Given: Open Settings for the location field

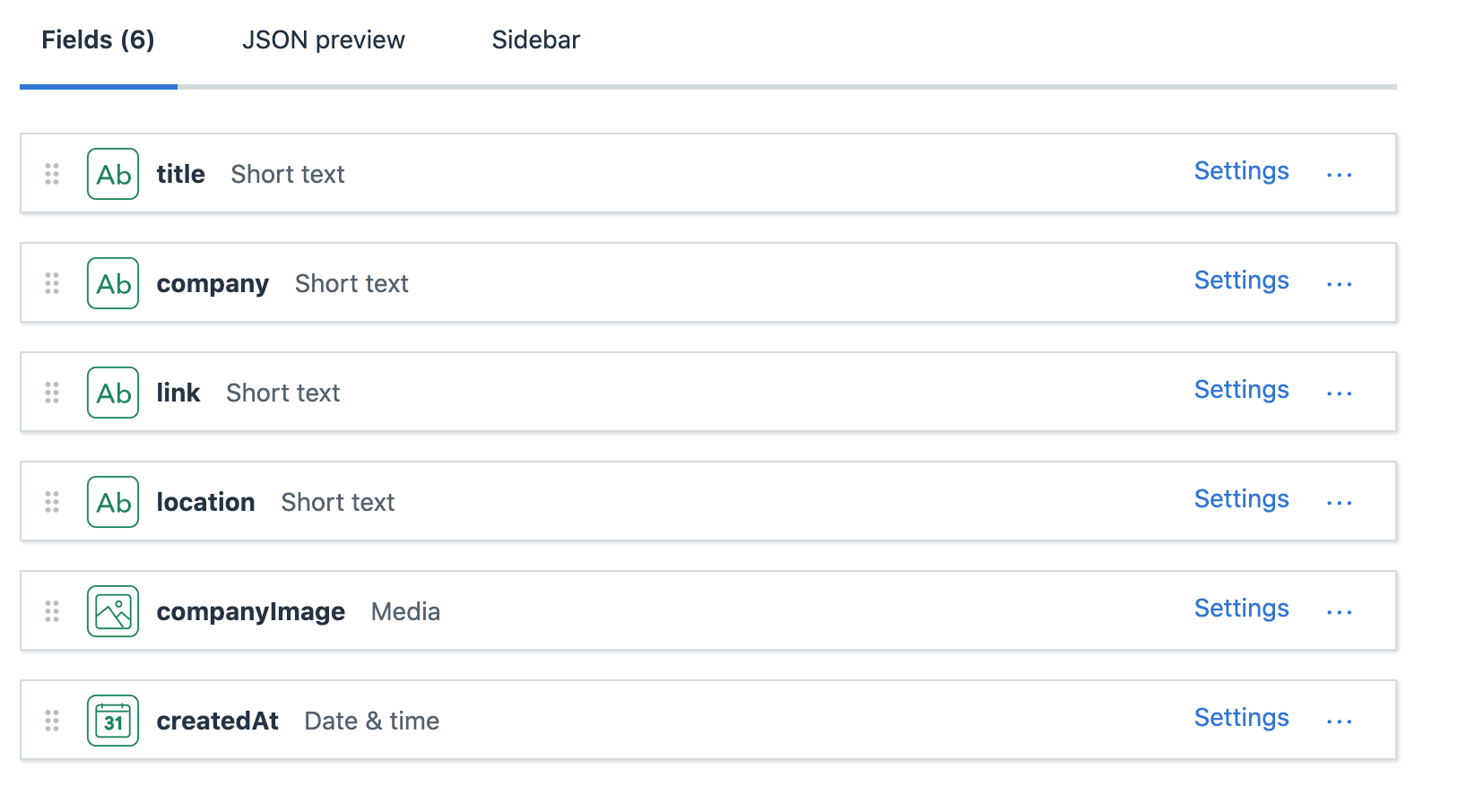Looking at the screenshot, I should (x=1241, y=498).
